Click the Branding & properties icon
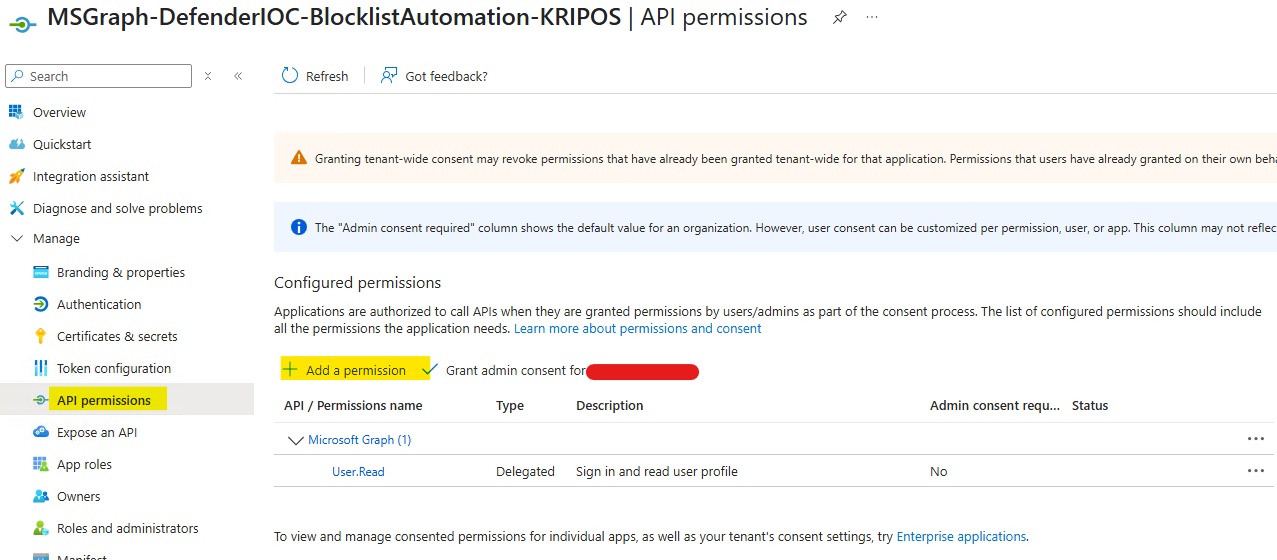 (41, 272)
